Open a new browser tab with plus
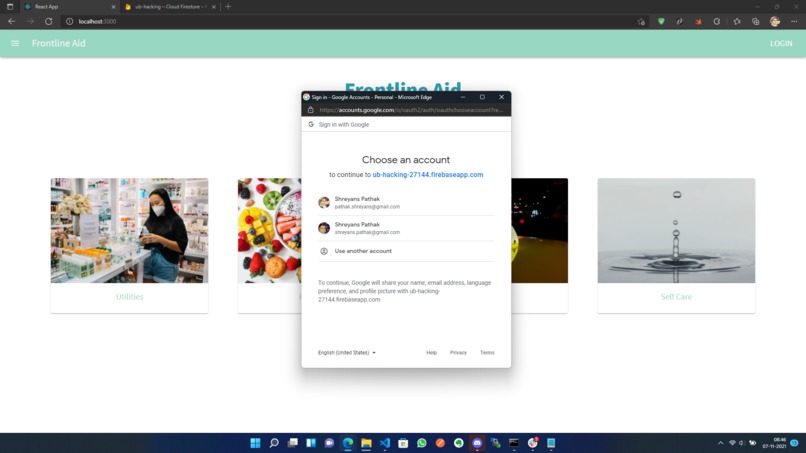Image resolution: width=806 pixels, height=453 pixels. 228,7
